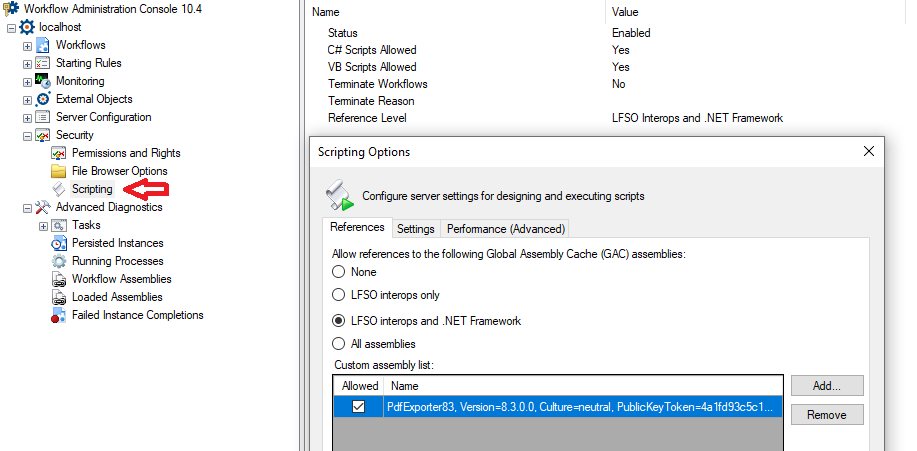Expand the Tasks tree node
Viewport: 917px width, 451px height.
pyautogui.click(x=43, y=225)
